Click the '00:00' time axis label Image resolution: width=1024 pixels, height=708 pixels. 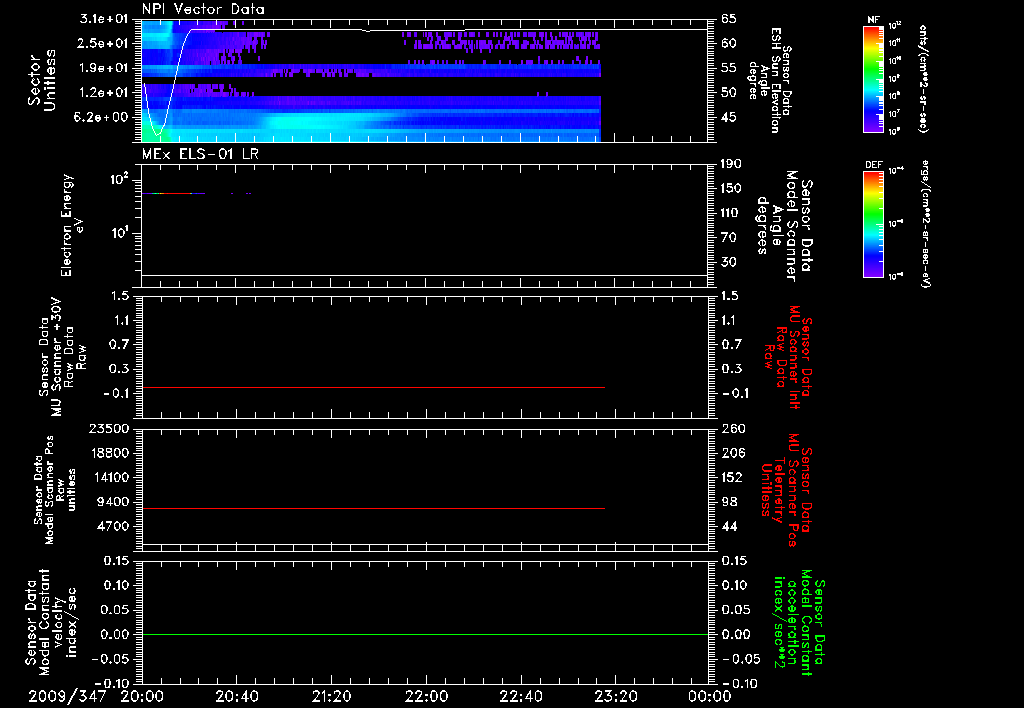coord(710,696)
